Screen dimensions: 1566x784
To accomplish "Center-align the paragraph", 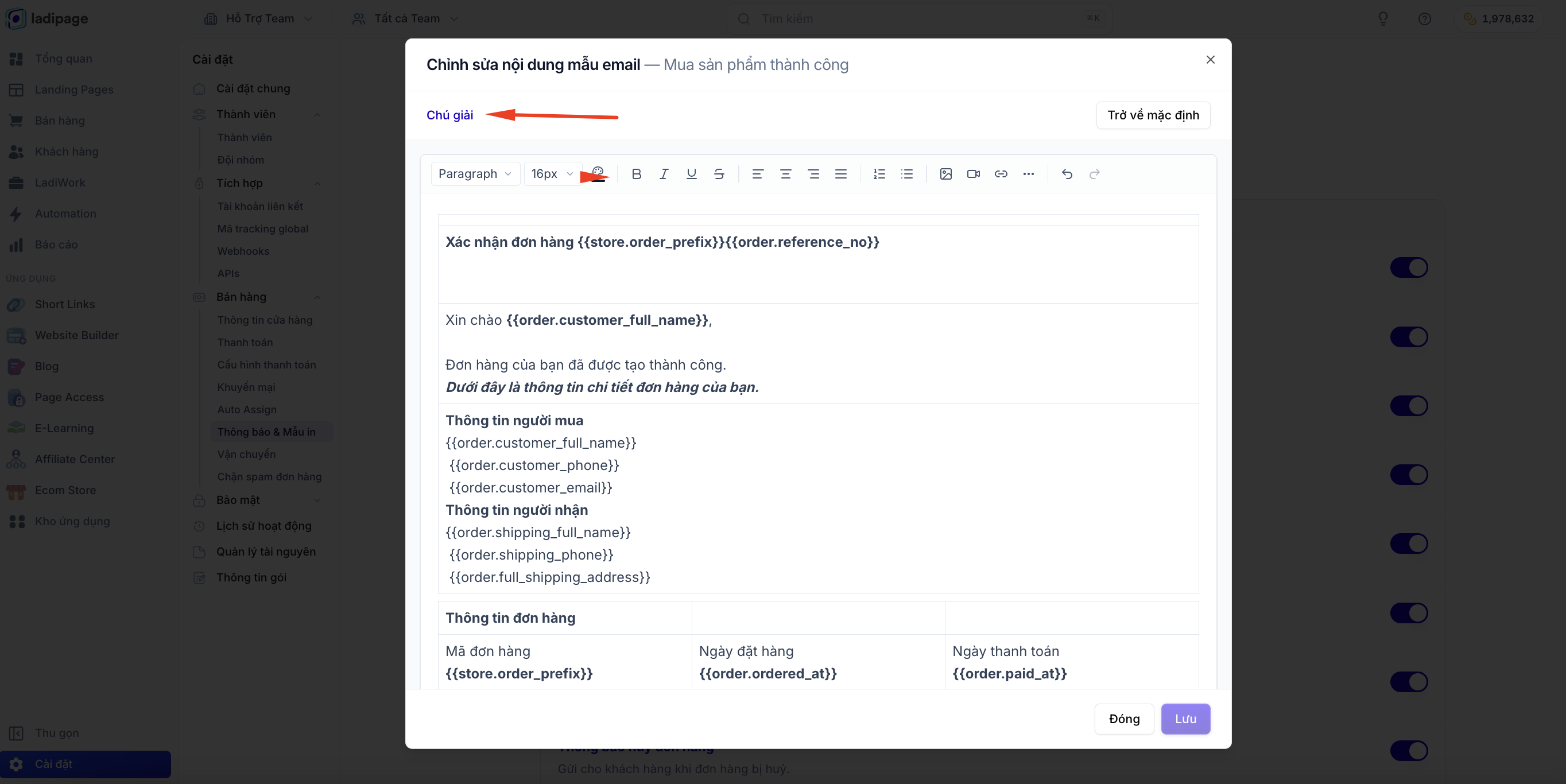I will (x=785, y=174).
